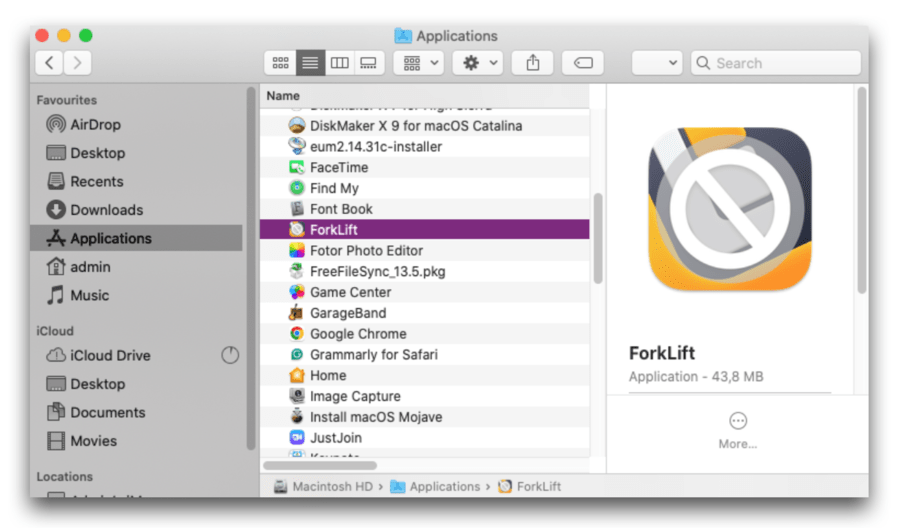The width and height of the screenshot is (900, 528).
Task: Switch to gallery view
Action: pyautogui.click(x=368, y=63)
